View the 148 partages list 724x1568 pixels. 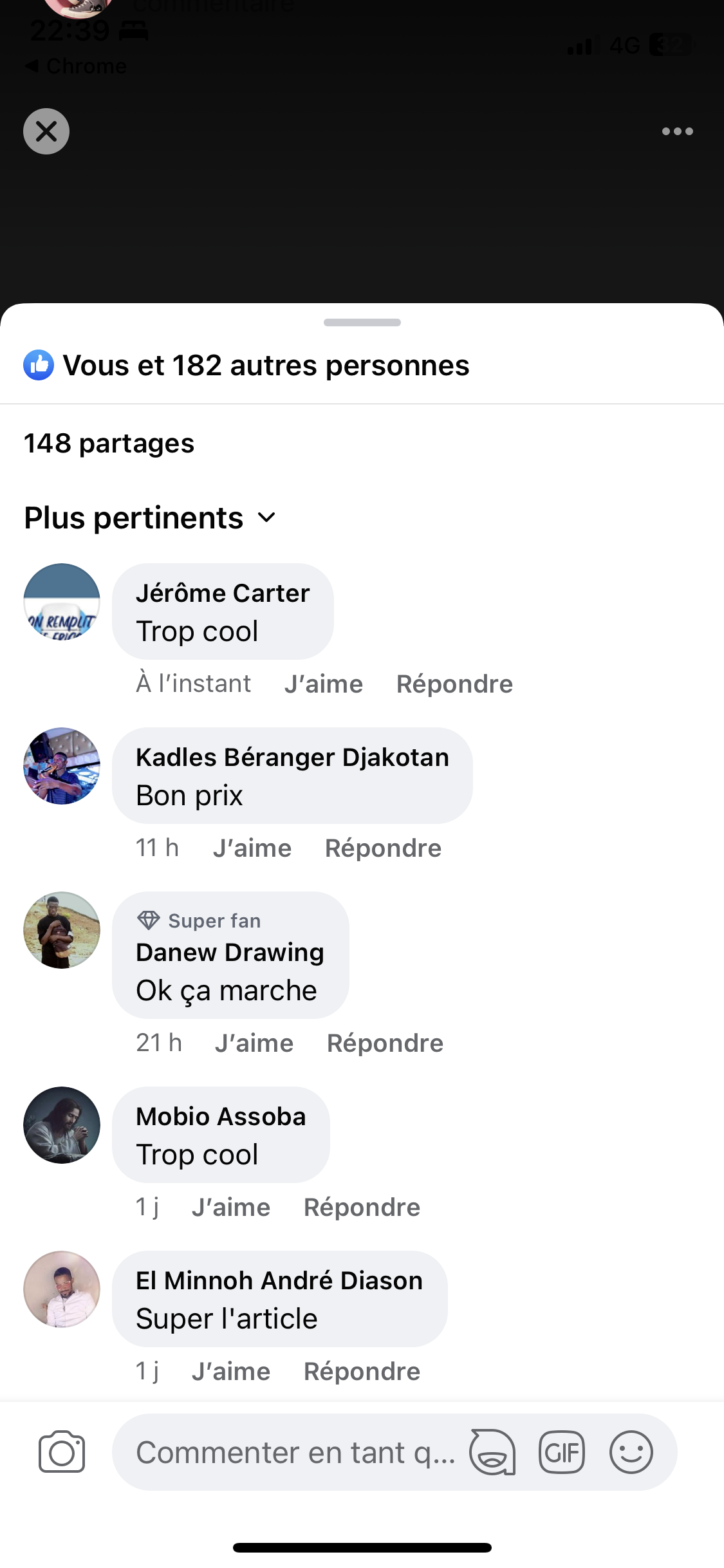[109, 443]
